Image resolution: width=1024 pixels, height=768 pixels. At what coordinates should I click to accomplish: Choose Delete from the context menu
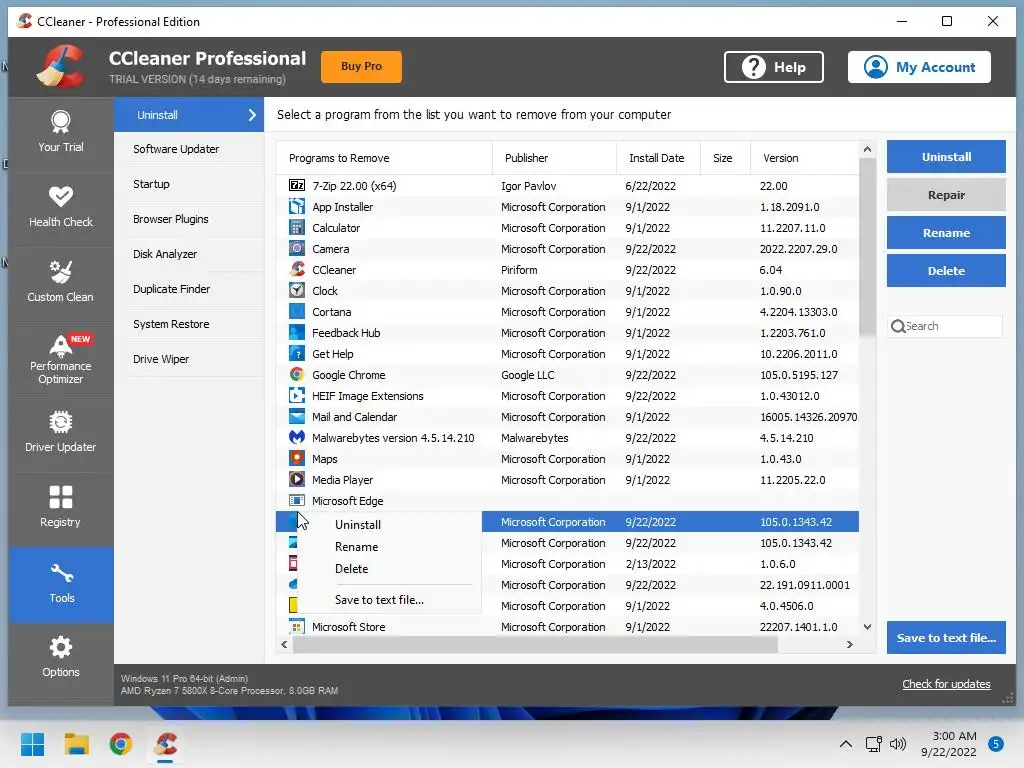pyautogui.click(x=351, y=569)
